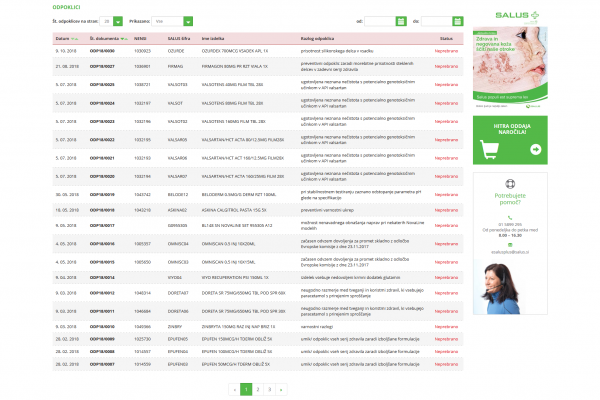Click the WYD RECUPERATION product name cell
Viewport: 600px width, 400px height.
(x=235, y=278)
